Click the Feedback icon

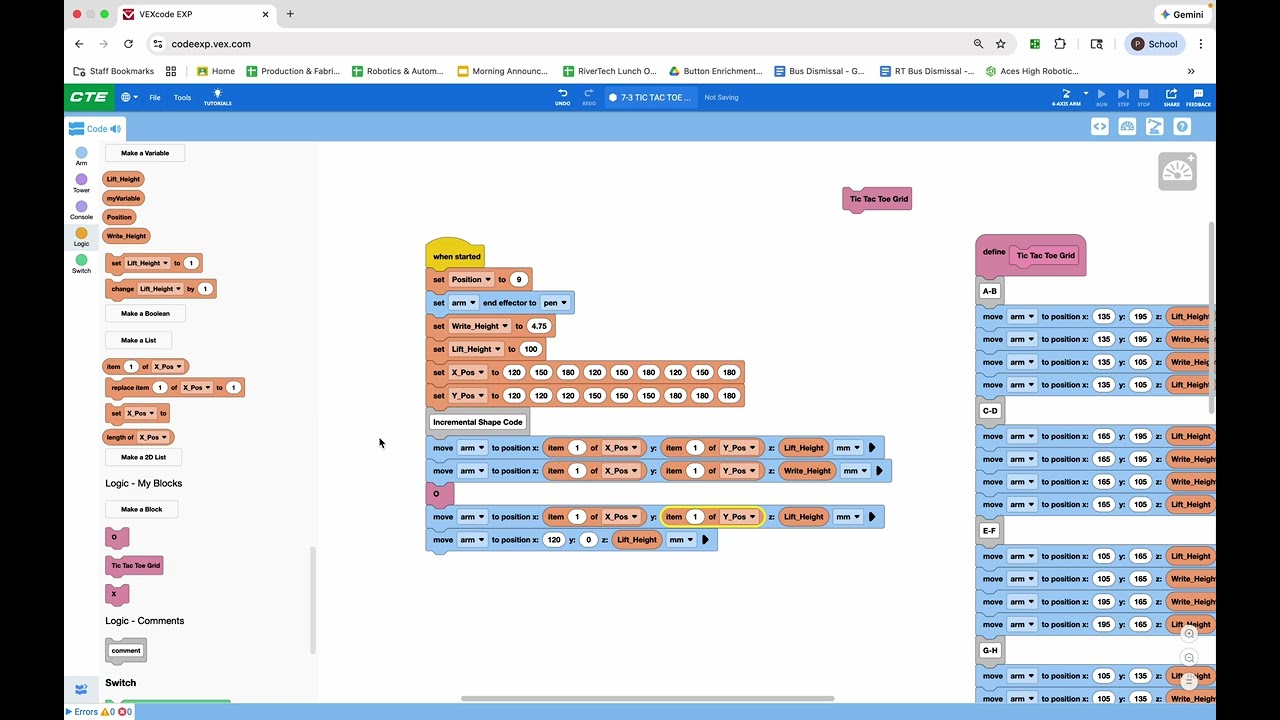click(x=1198, y=97)
